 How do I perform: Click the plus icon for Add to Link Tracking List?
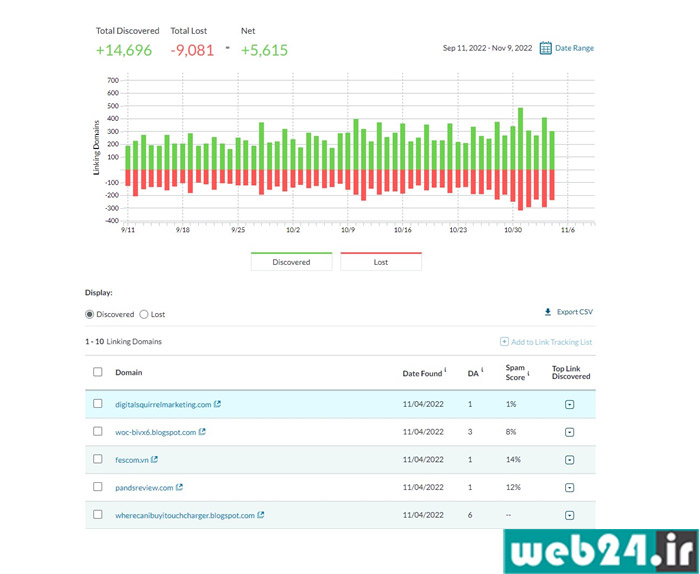pyautogui.click(x=504, y=342)
